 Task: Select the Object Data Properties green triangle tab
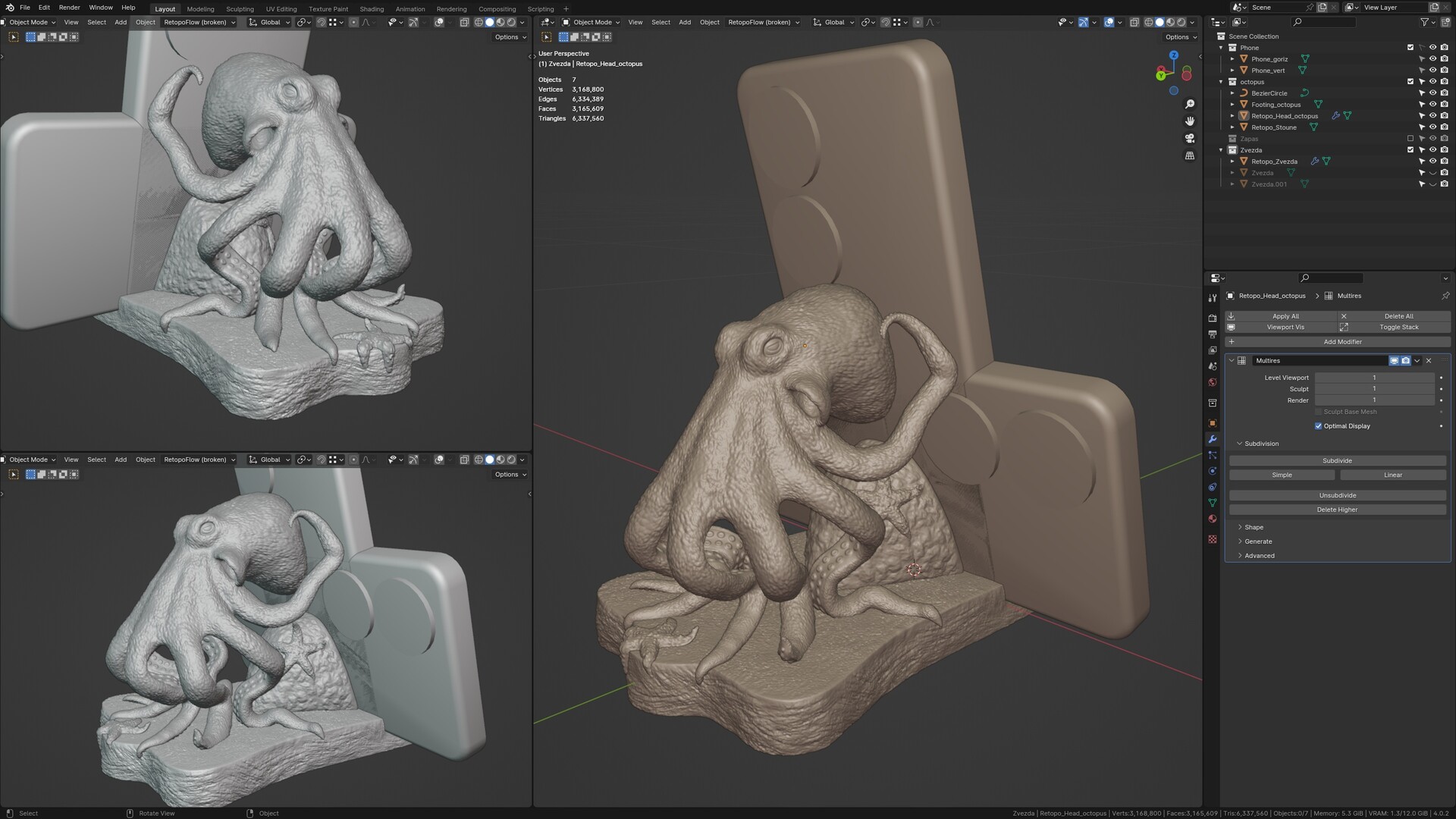[1212, 501]
